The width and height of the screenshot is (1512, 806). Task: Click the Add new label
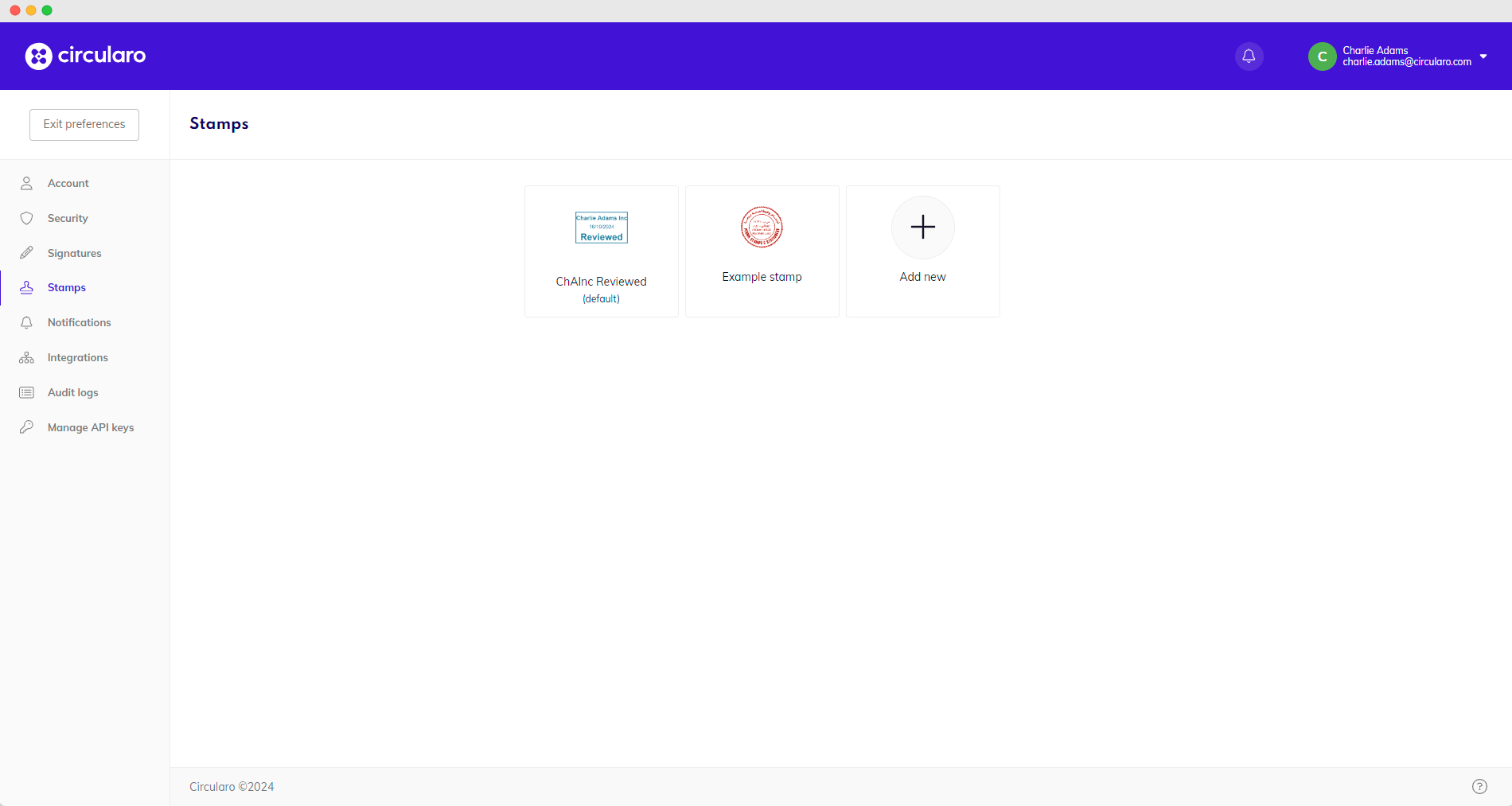tap(923, 277)
